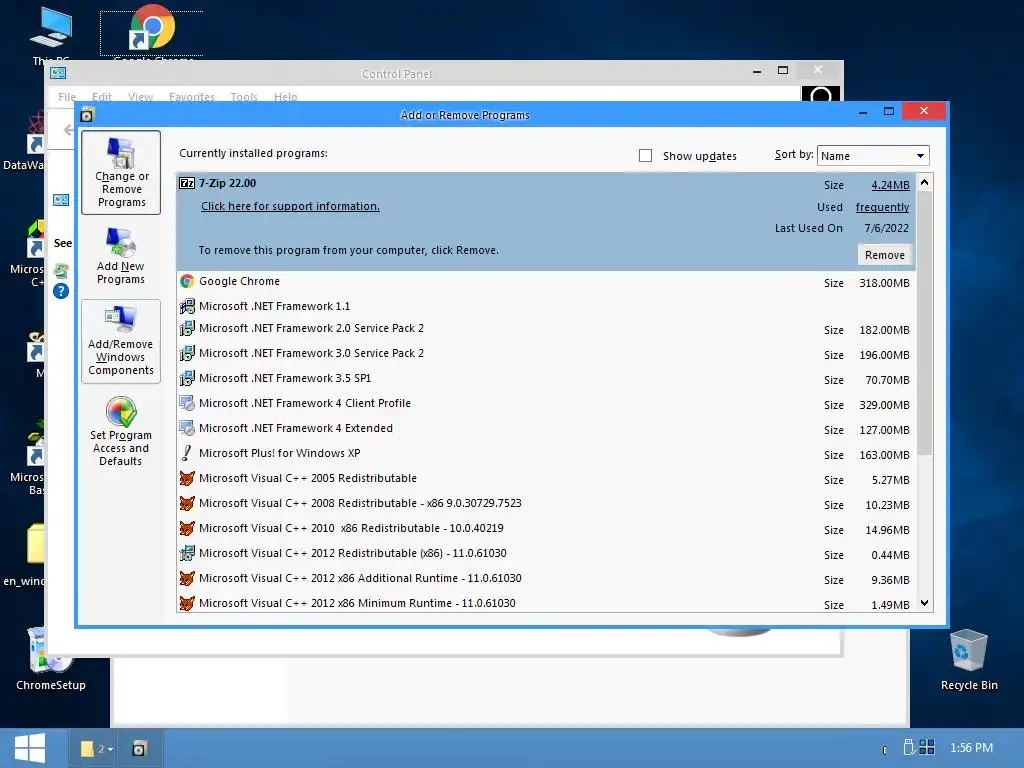Select 'Microsoft .NET Framework 4 Extended' entry
This screenshot has height=768, width=1024.
coord(296,428)
